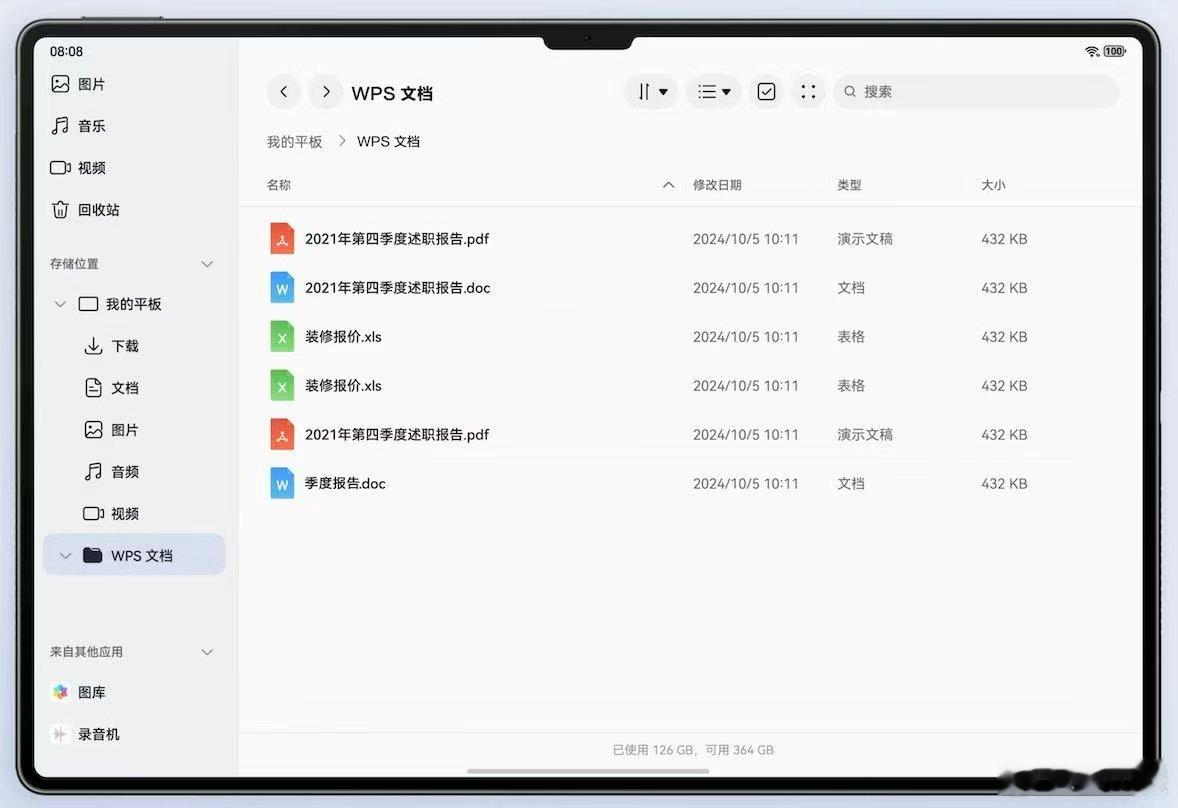Sort by 大小 column header

pyautogui.click(x=993, y=185)
